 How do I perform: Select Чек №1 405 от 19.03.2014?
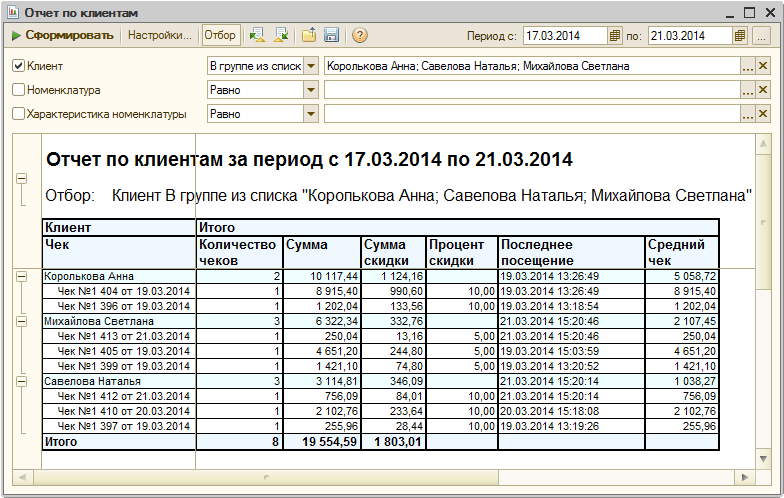coord(124,351)
